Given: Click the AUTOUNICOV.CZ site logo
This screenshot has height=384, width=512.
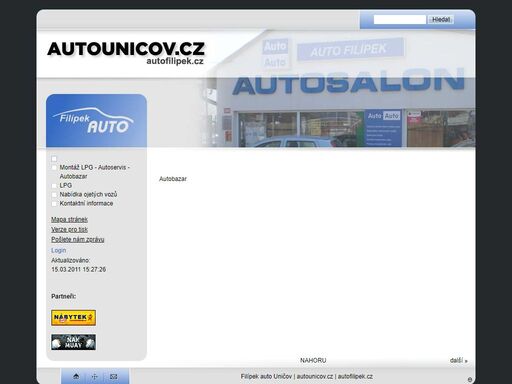Looking at the screenshot, I should [126, 53].
